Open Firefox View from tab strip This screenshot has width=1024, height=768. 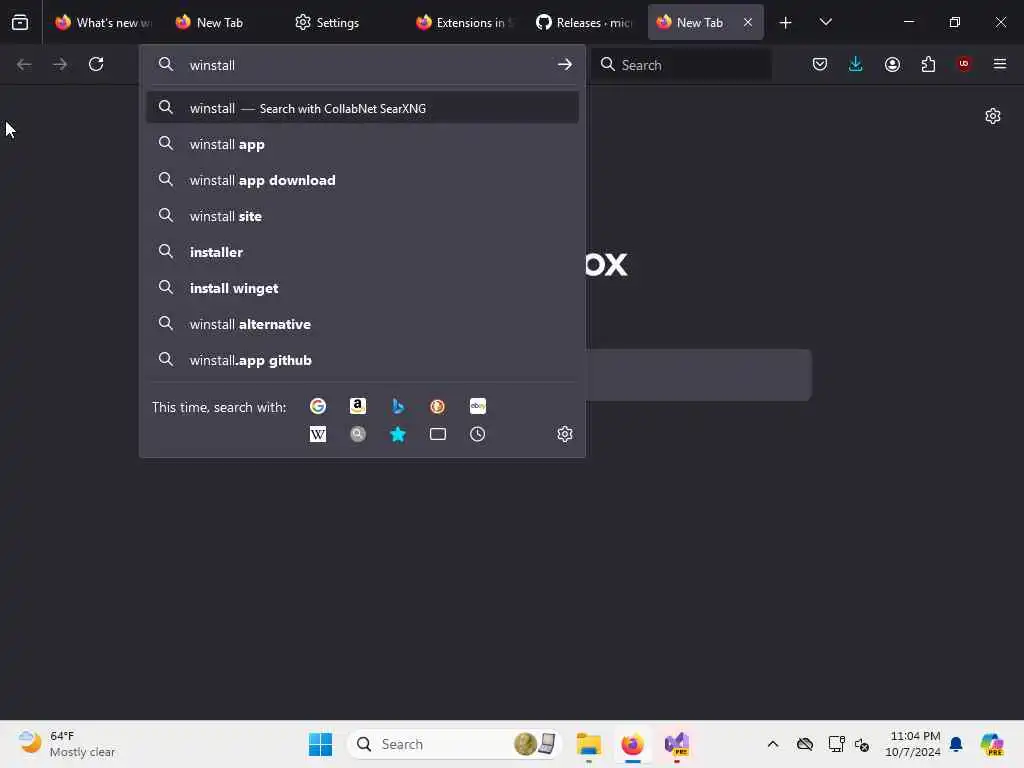pyautogui.click(x=20, y=22)
